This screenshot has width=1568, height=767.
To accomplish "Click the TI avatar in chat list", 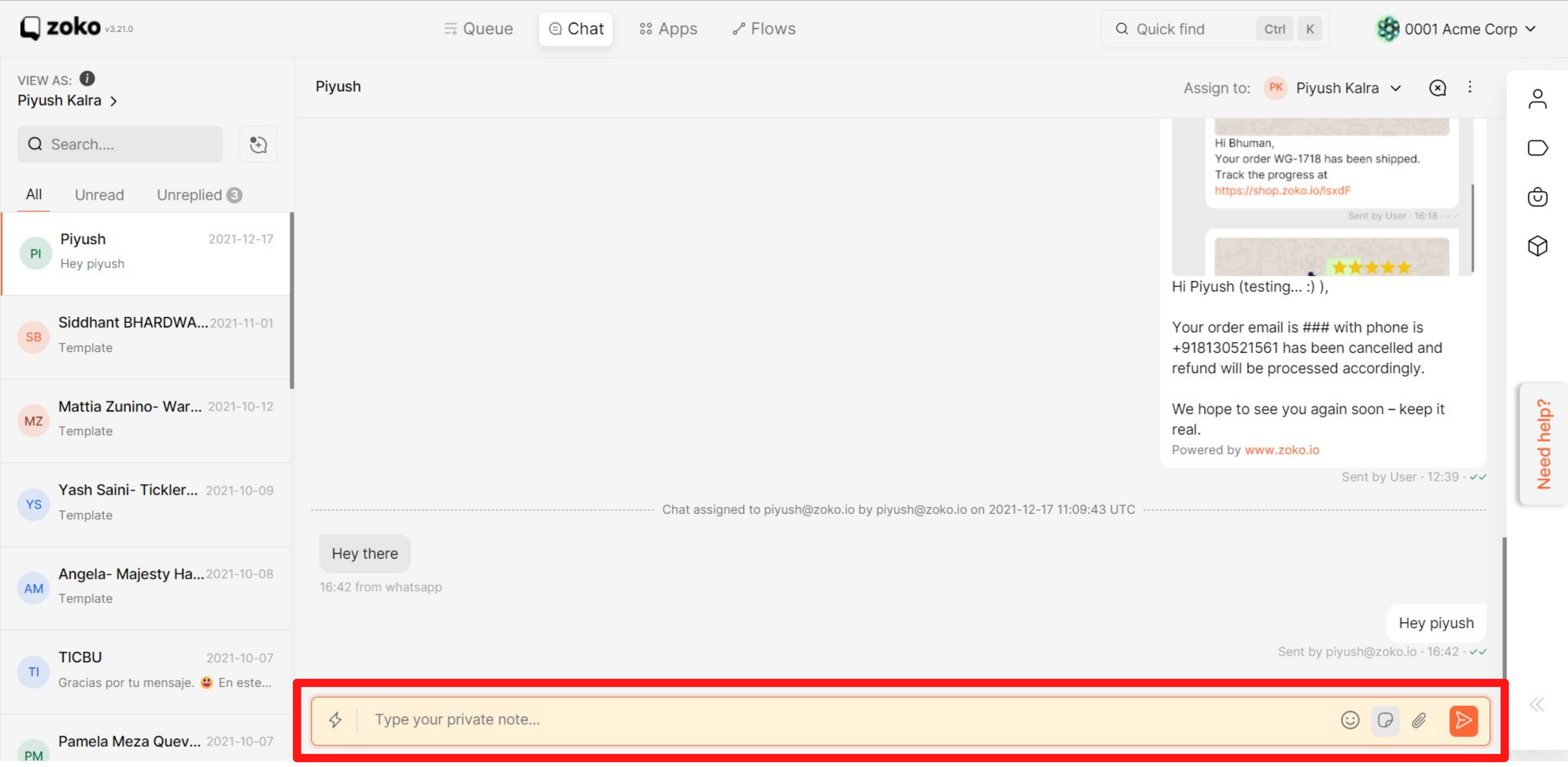I will pyautogui.click(x=34, y=672).
